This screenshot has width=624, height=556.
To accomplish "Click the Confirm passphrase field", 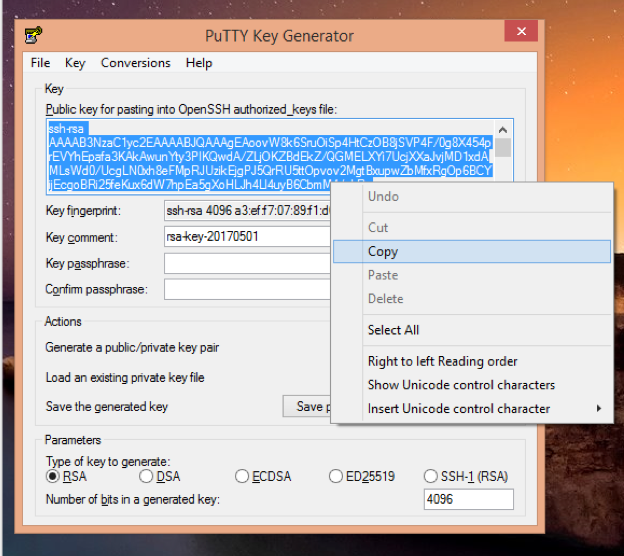I will point(247,289).
